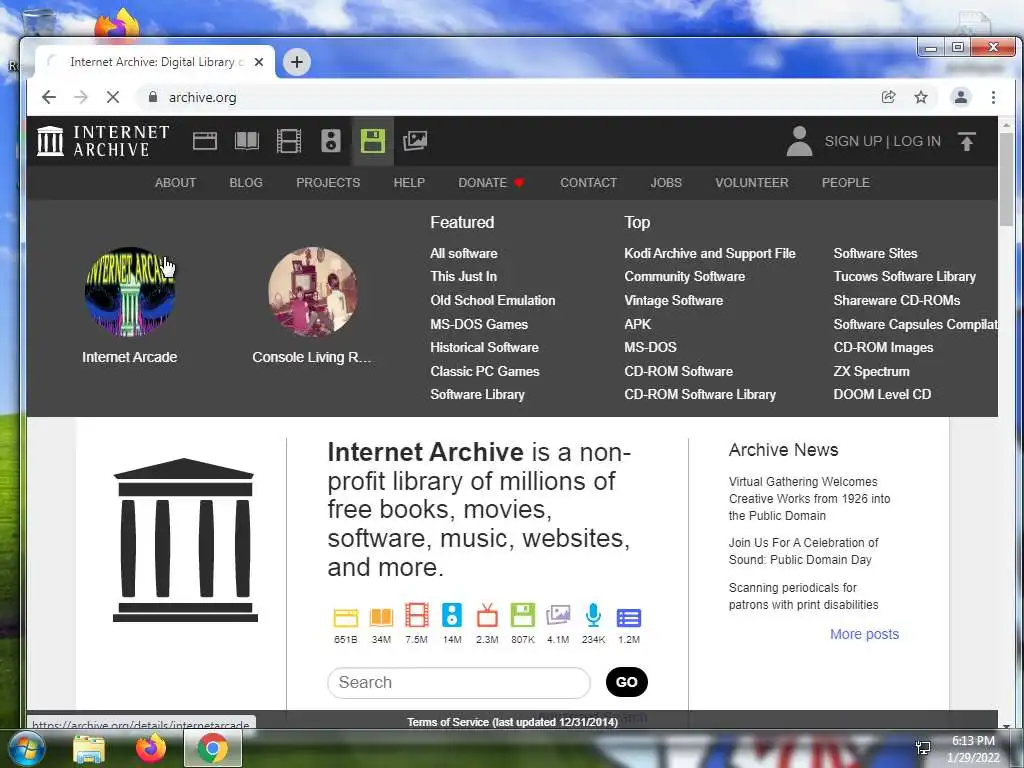The image size is (1024, 768).
Task: Open the All software link
Action: click(464, 253)
